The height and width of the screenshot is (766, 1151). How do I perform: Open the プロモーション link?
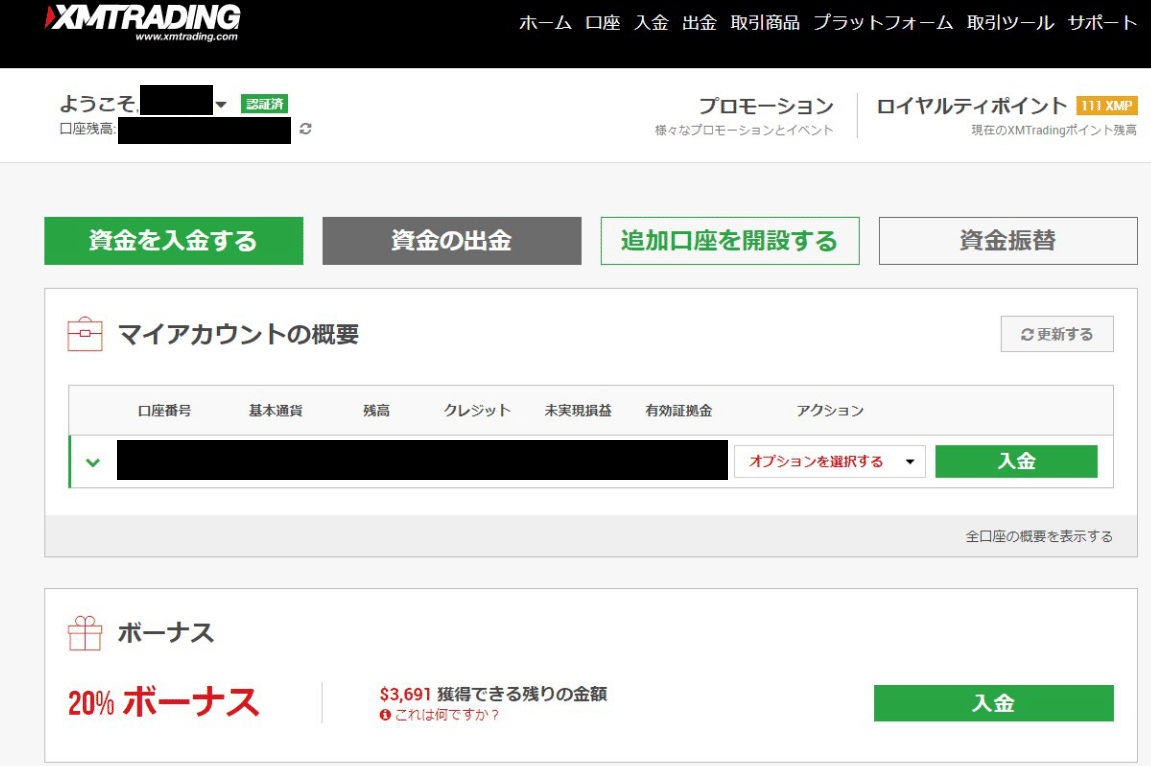tap(766, 106)
